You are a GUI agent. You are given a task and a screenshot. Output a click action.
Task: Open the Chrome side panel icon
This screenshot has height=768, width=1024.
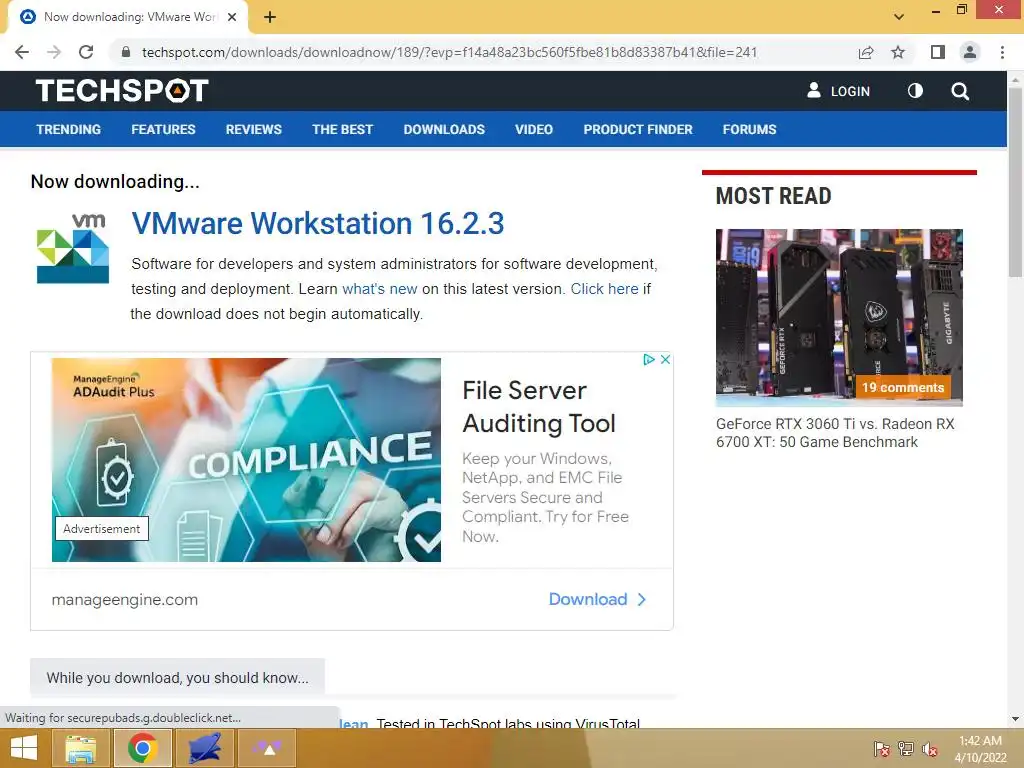point(938,52)
